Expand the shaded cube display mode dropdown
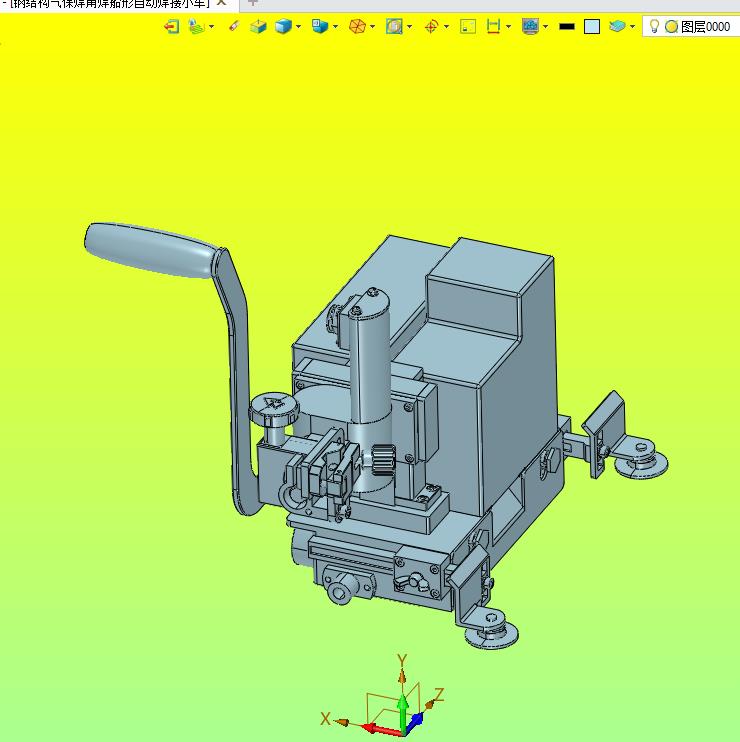This screenshot has width=740, height=742. (299, 26)
